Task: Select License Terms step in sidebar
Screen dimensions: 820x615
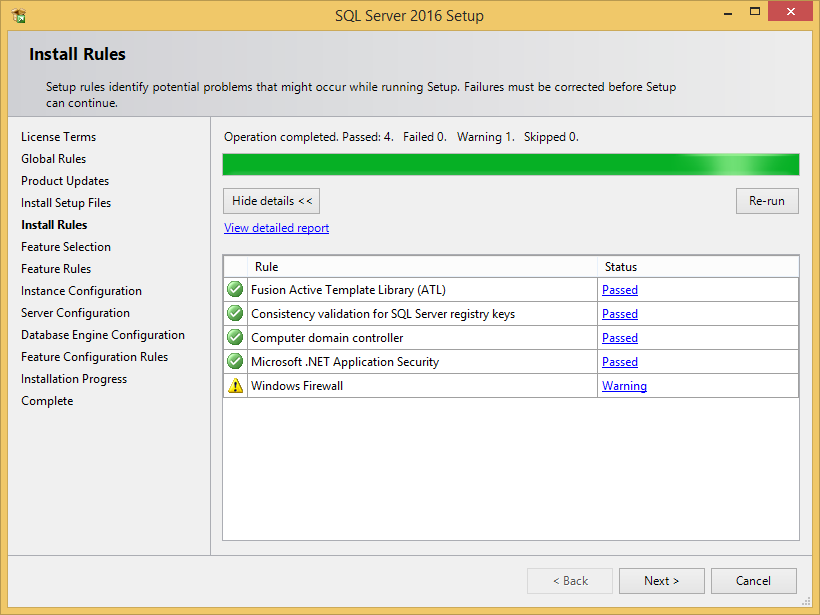Action: click(x=59, y=137)
